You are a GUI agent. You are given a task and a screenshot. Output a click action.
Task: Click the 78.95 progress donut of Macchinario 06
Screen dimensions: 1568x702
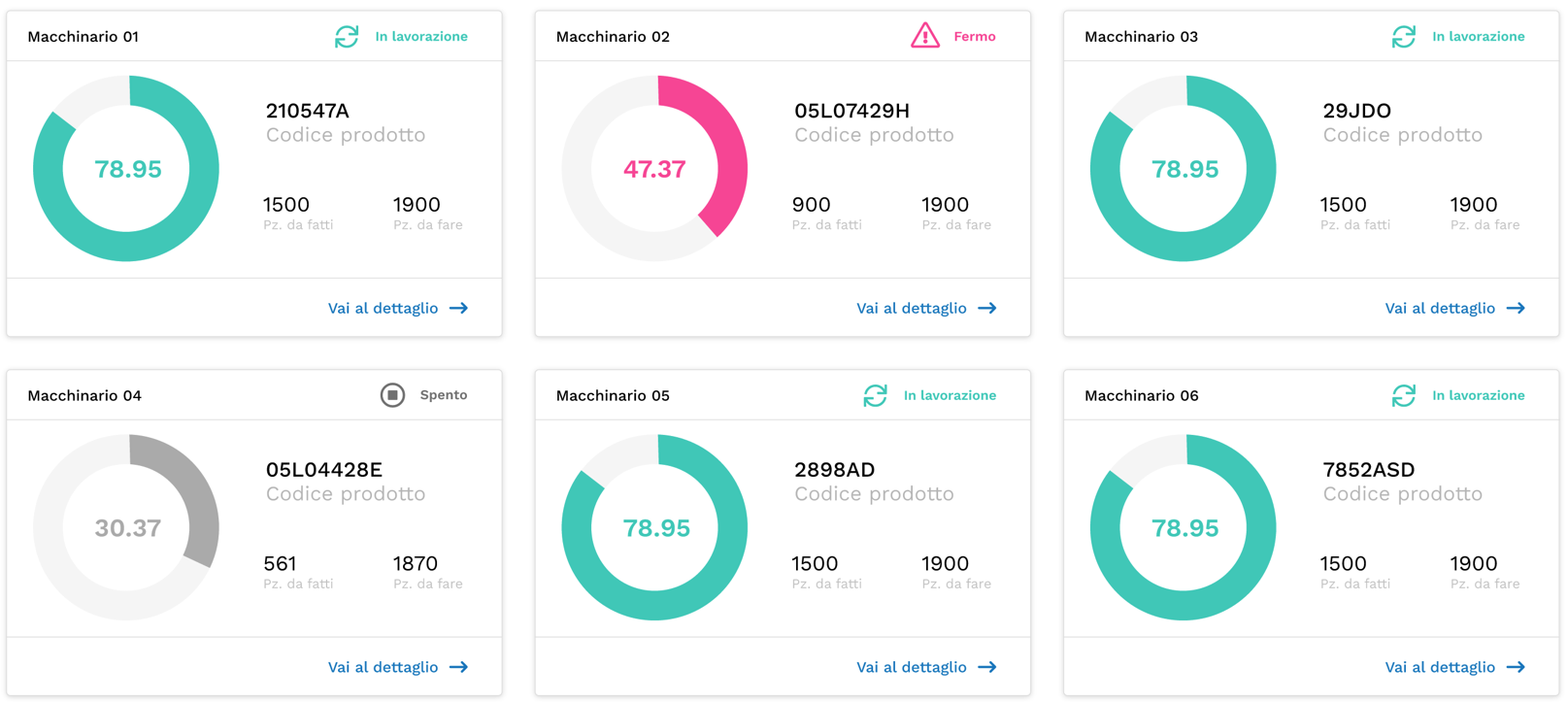[x=1184, y=527]
